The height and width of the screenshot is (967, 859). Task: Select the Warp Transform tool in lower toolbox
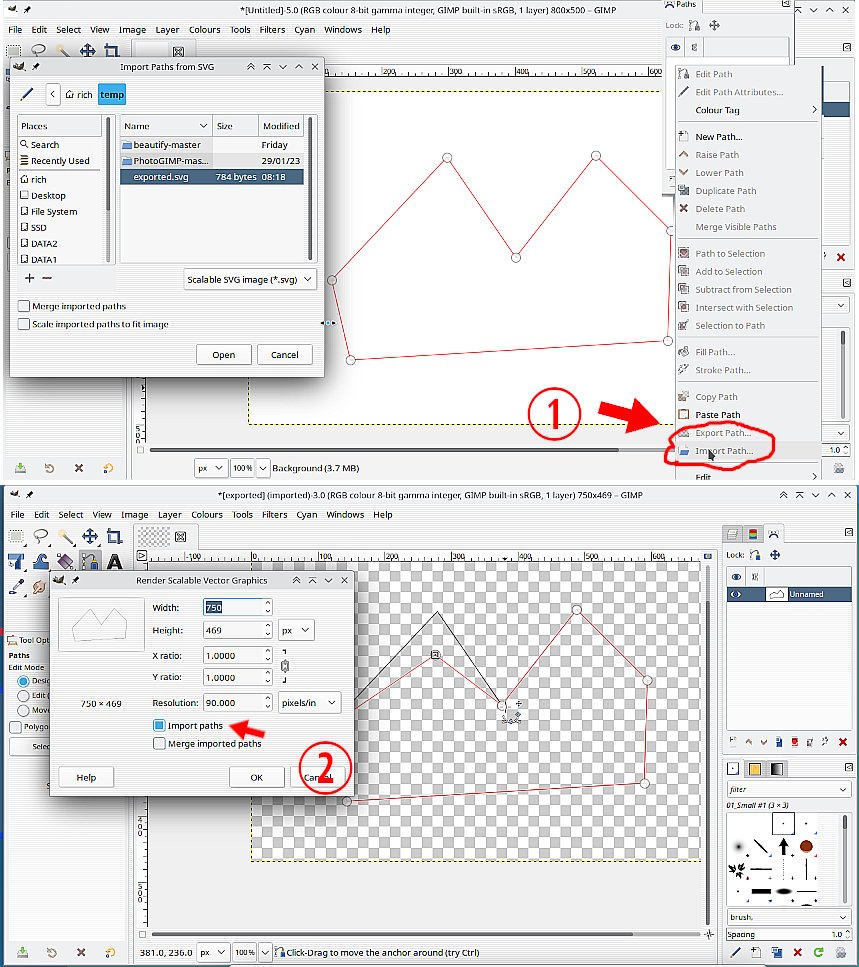[x=41, y=562]
